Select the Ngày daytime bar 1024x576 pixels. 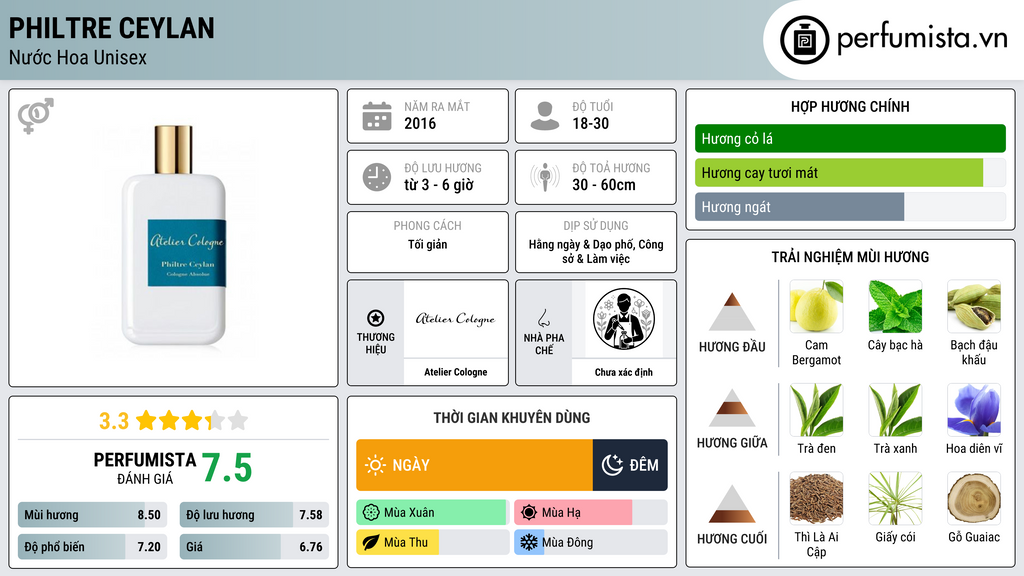click(474, 465)
